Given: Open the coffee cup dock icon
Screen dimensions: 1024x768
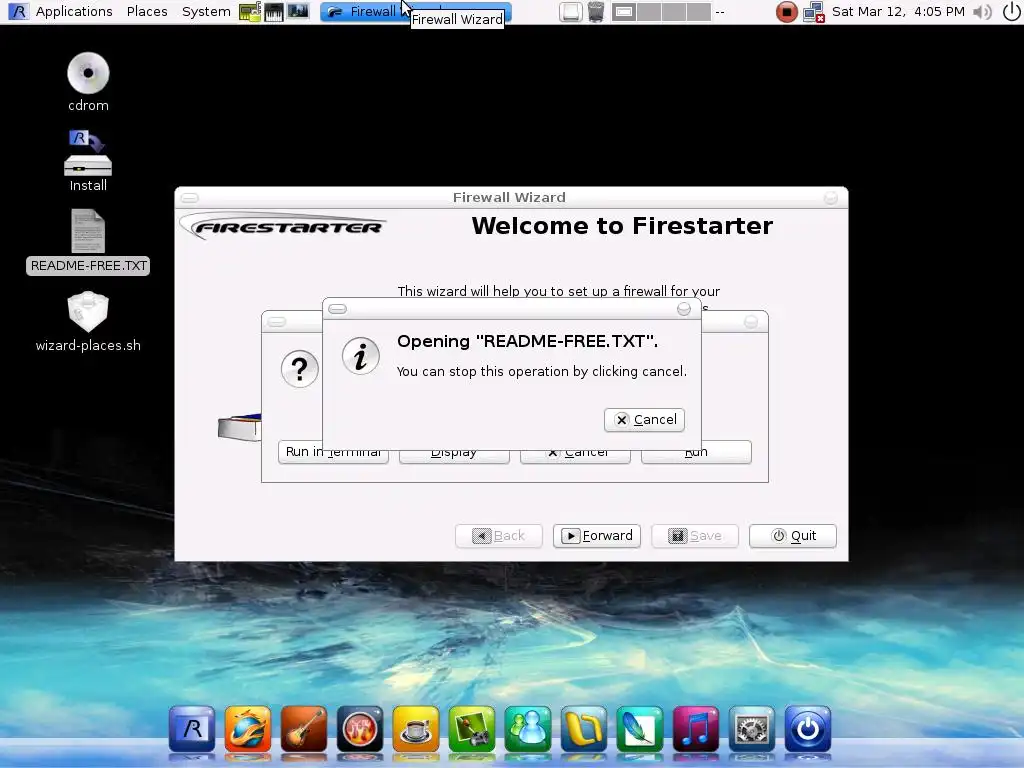Looking at the screenshot, I should (x=416, y=728).
